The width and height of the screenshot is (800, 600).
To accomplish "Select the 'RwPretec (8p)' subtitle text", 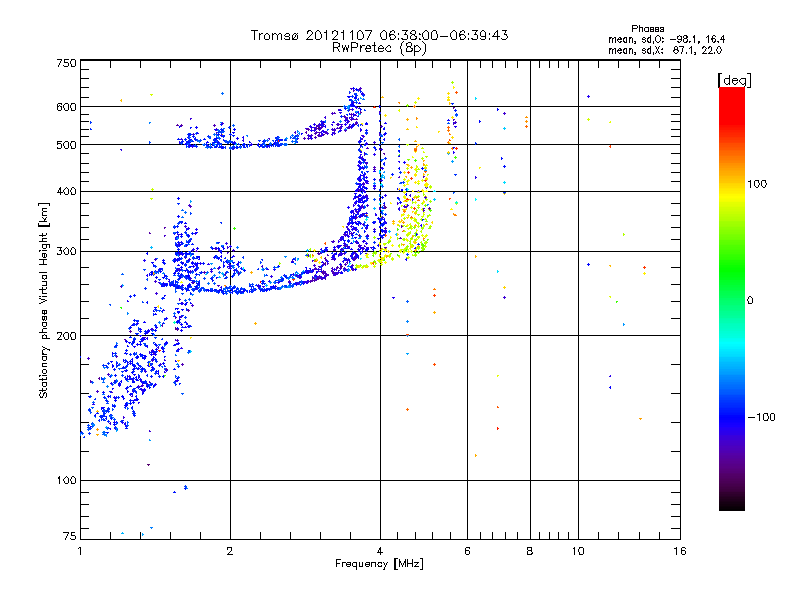I will click(x=379, y=48).
